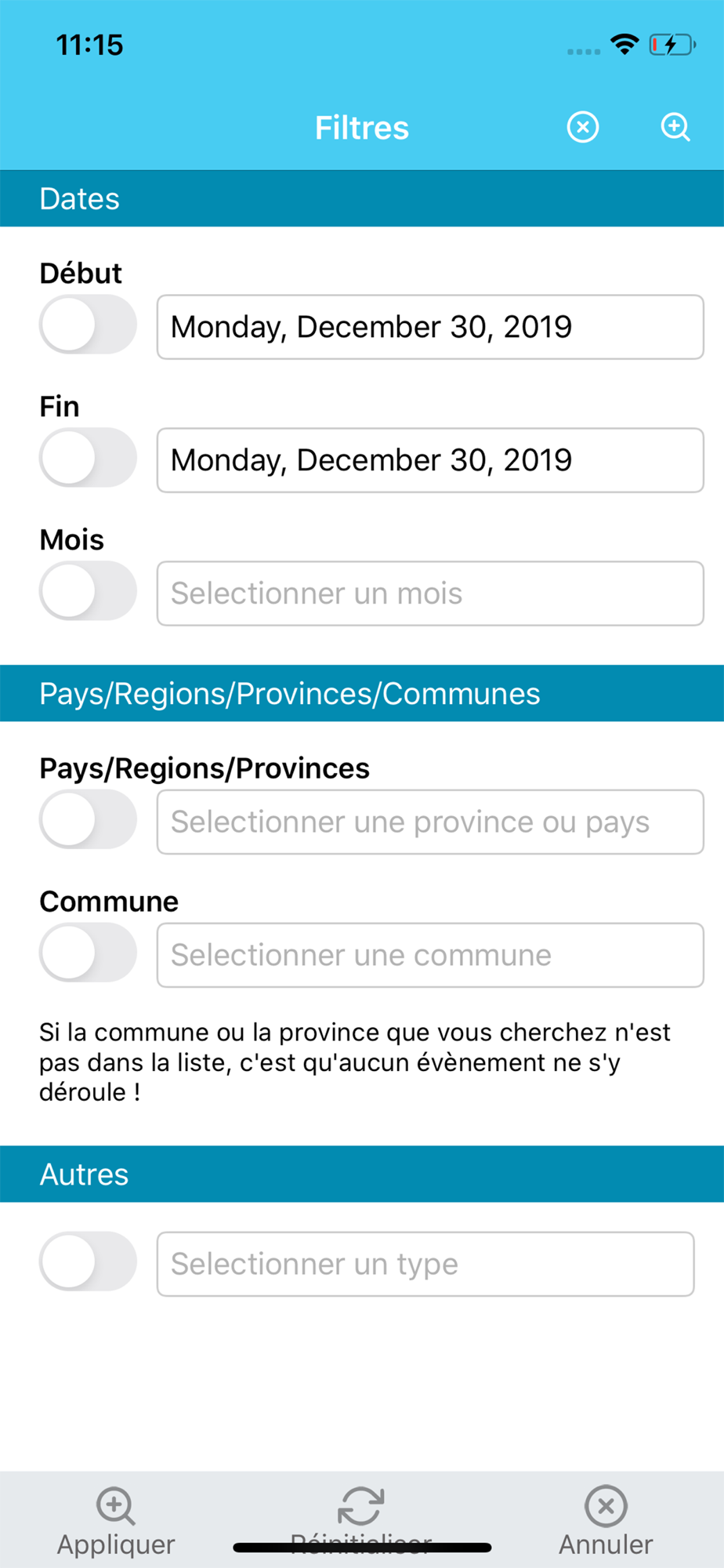Enable the Fin date toggle
The image size is (724, 1568).
click(88, 458)
